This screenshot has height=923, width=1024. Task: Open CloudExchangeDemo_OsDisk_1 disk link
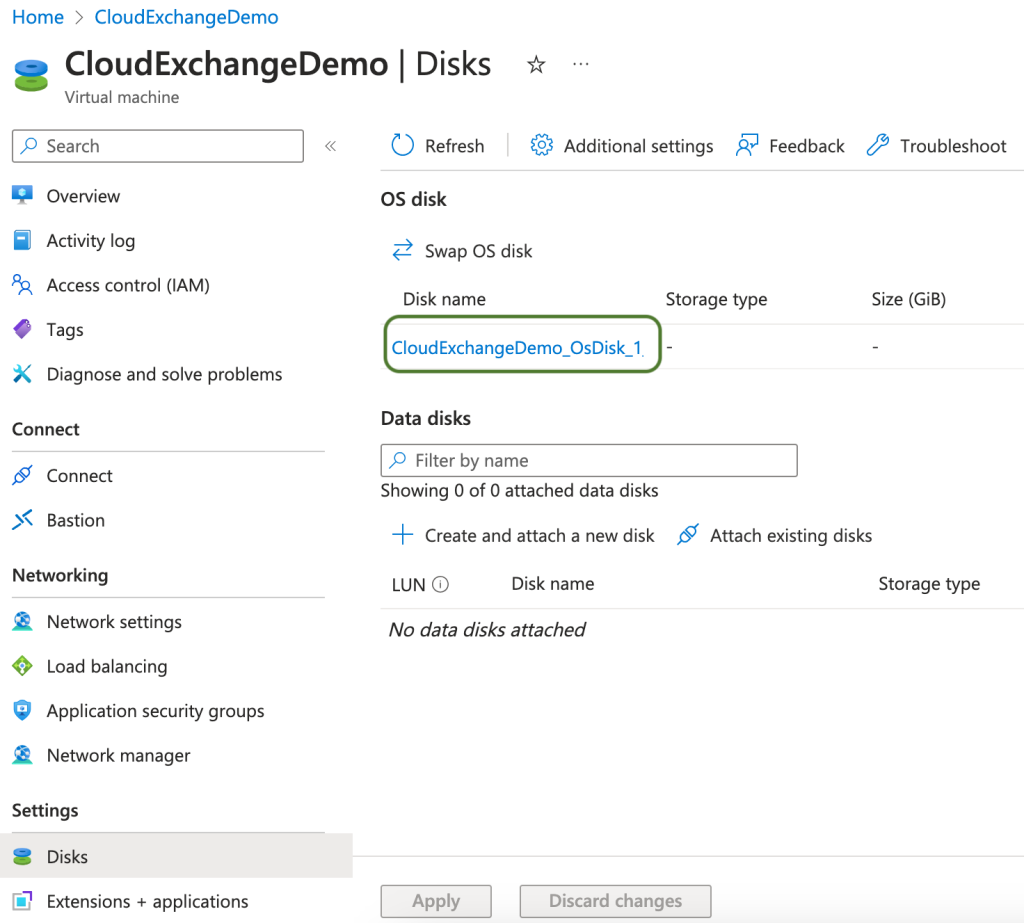pyautogui.click(x=517, y=348)
